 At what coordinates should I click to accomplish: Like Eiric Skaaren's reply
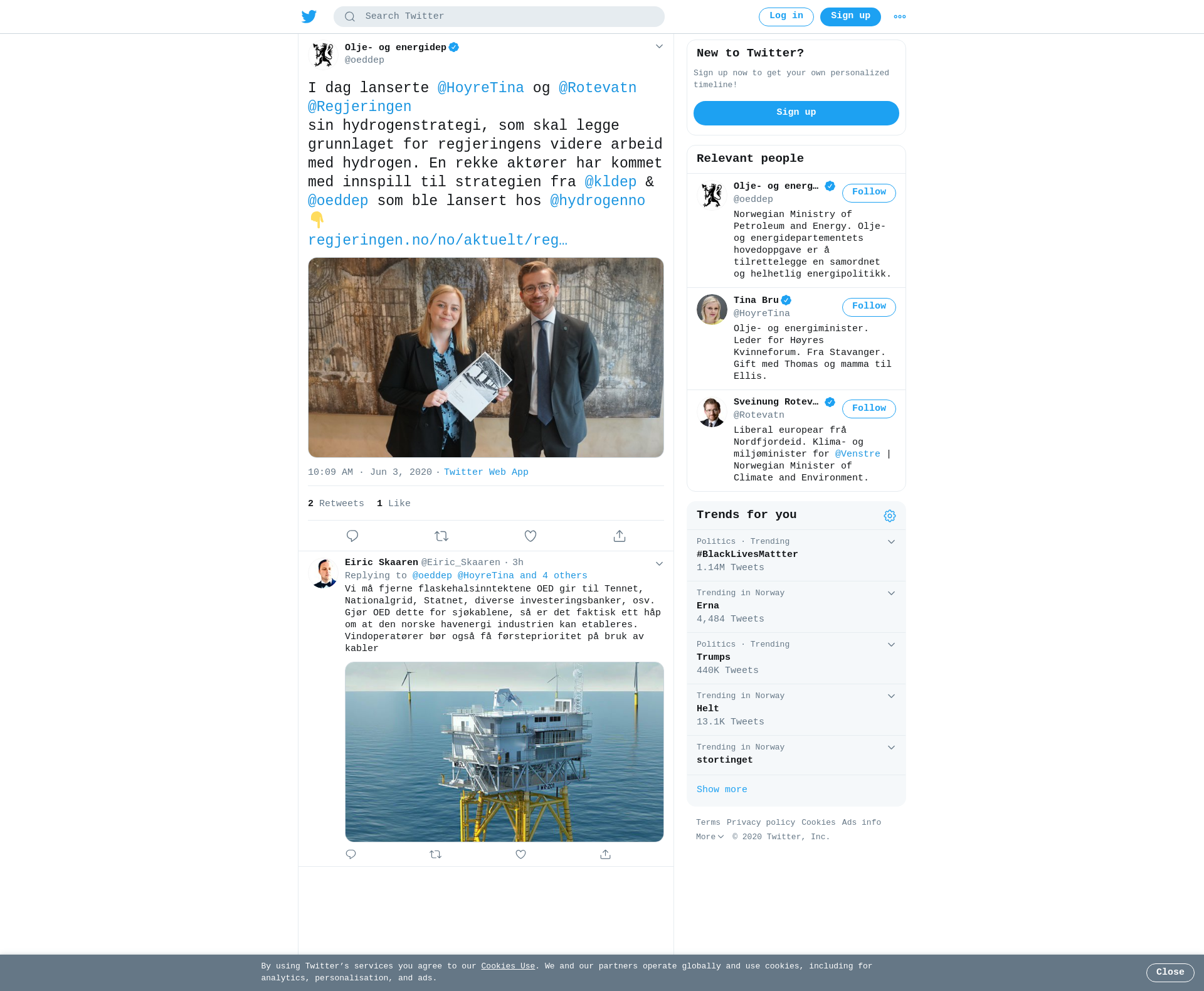coord(520,854)
